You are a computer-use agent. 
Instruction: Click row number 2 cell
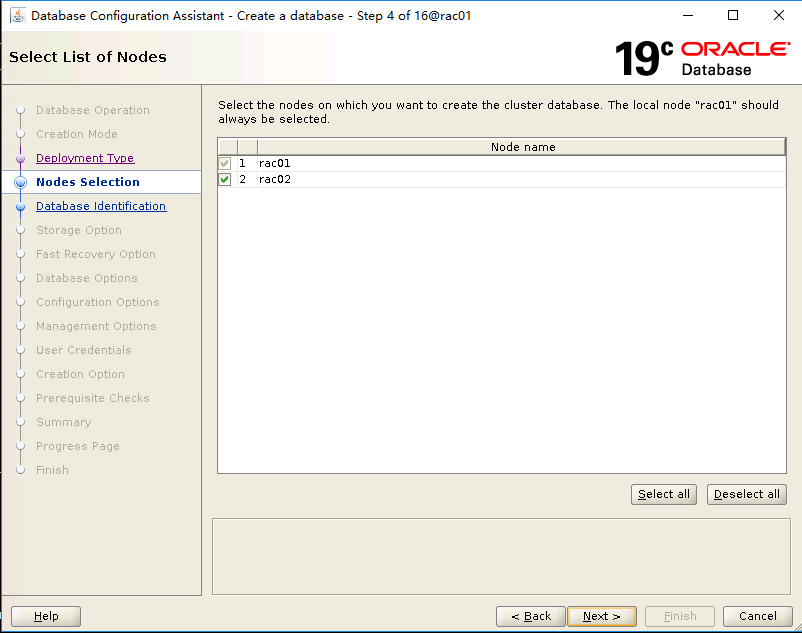tap(247, 179)
